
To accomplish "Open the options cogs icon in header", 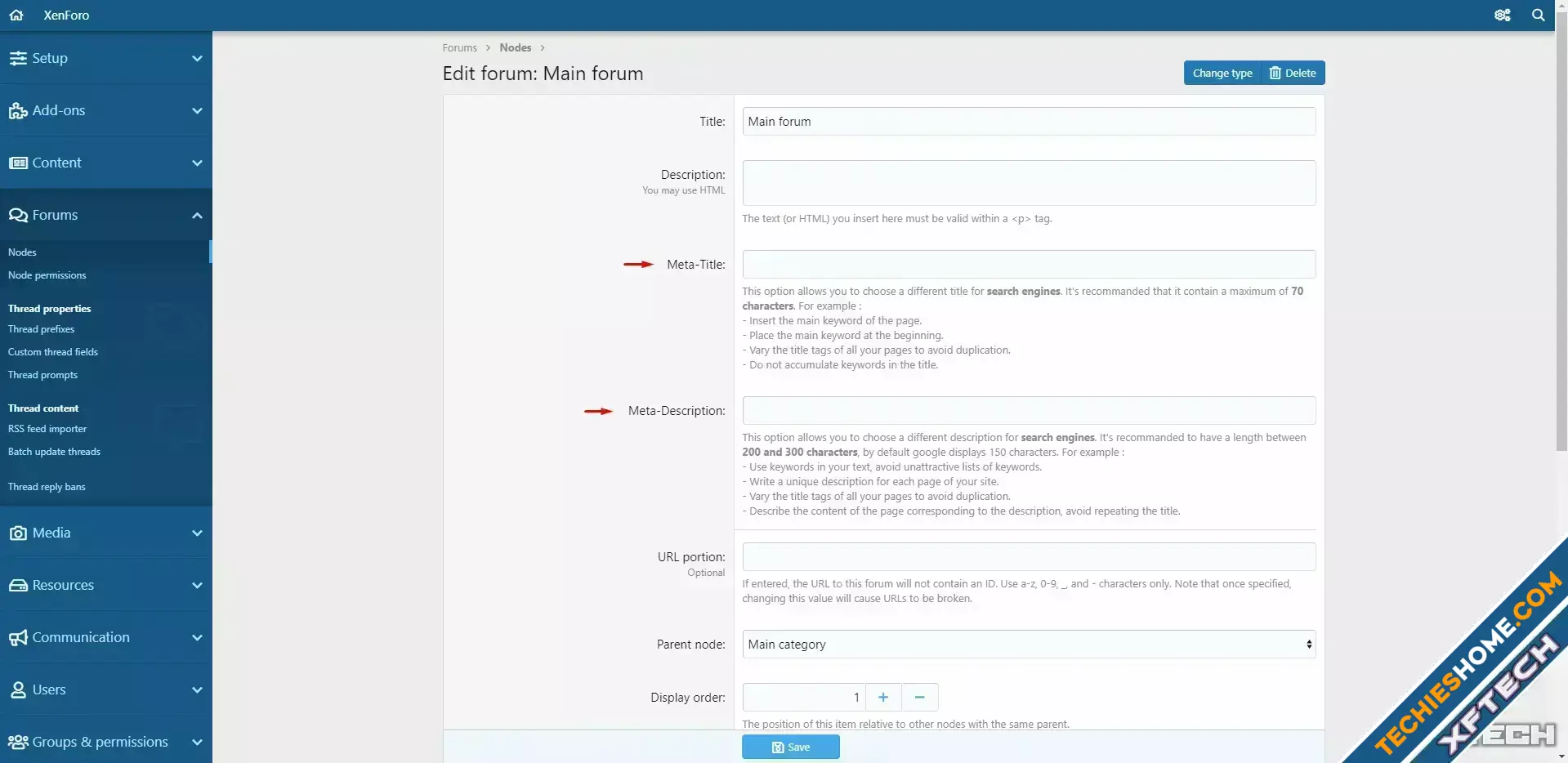I will tap(1503, 15).
